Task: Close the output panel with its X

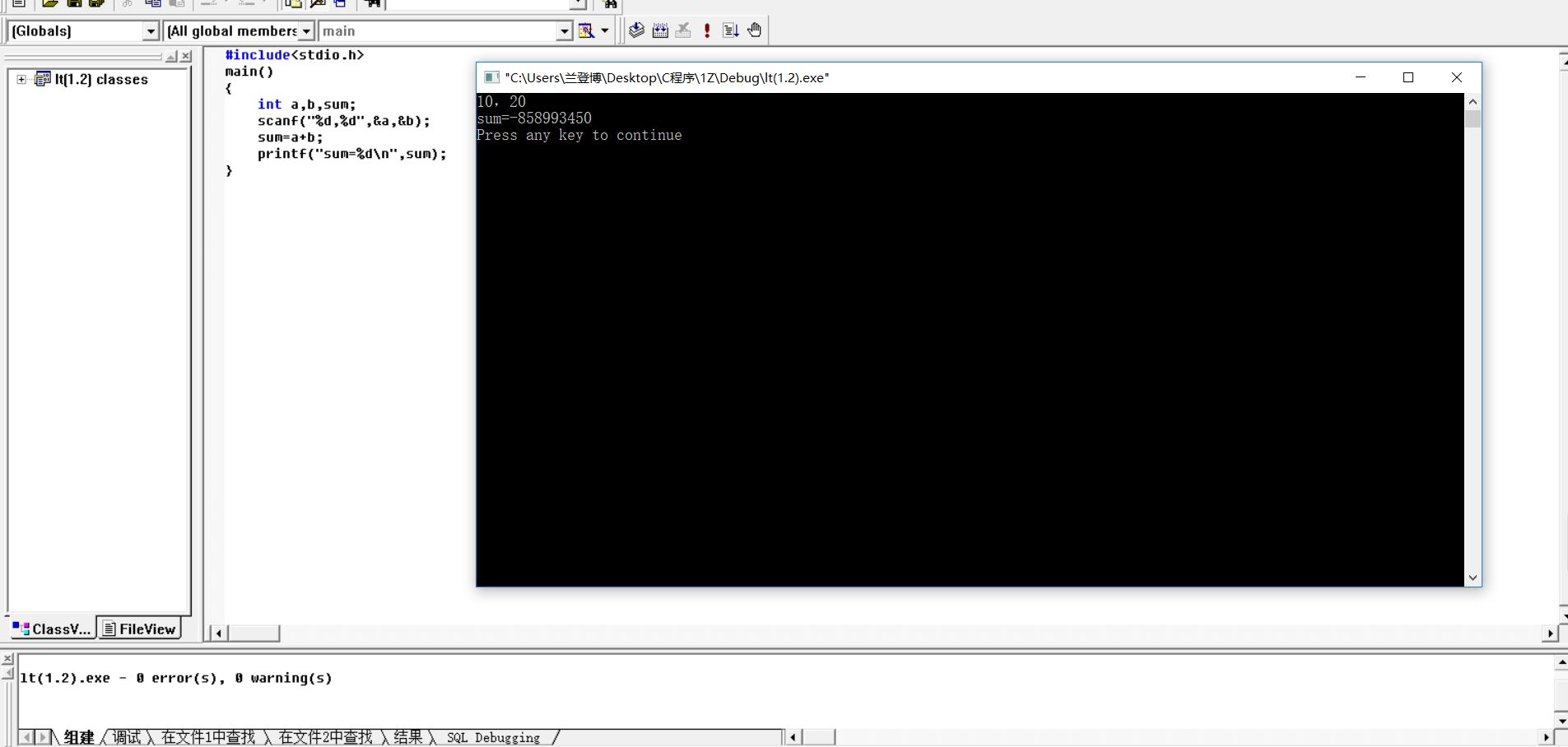Action: (7, 659)
